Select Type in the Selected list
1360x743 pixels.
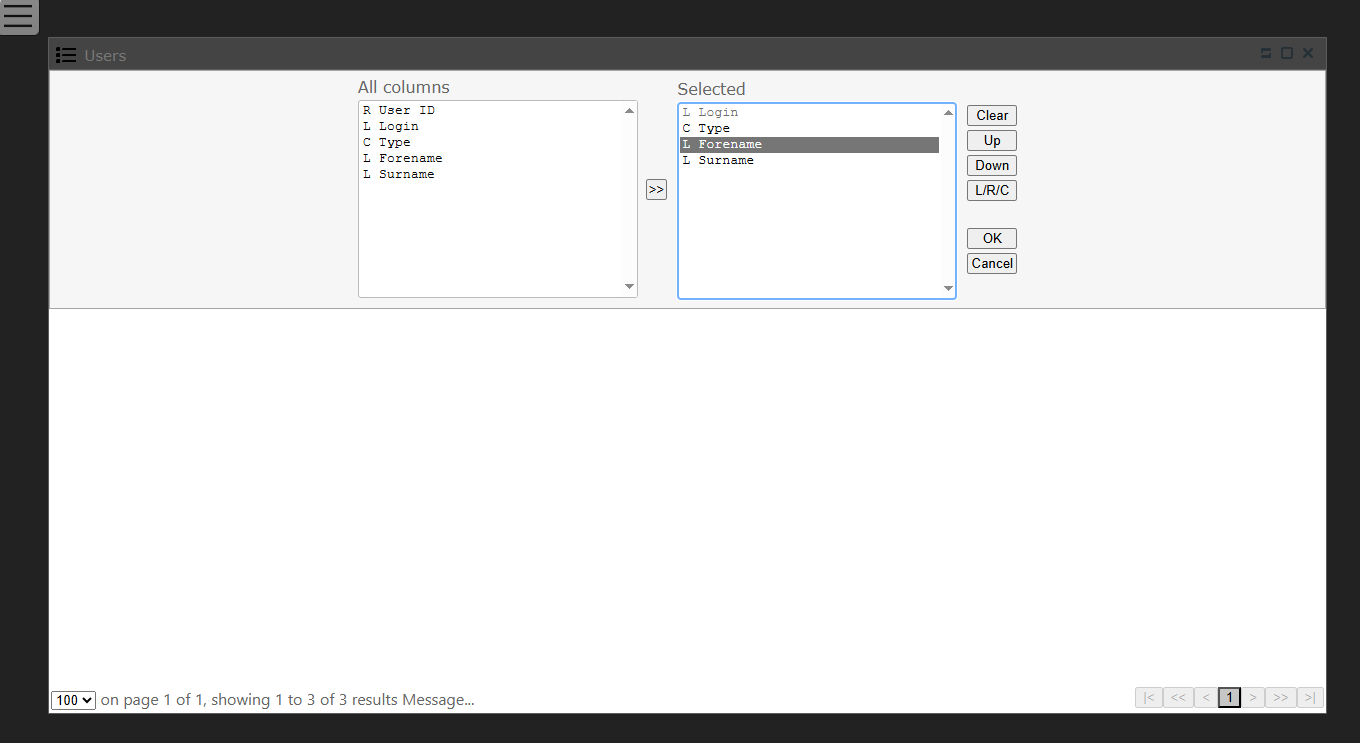point(713,128)
